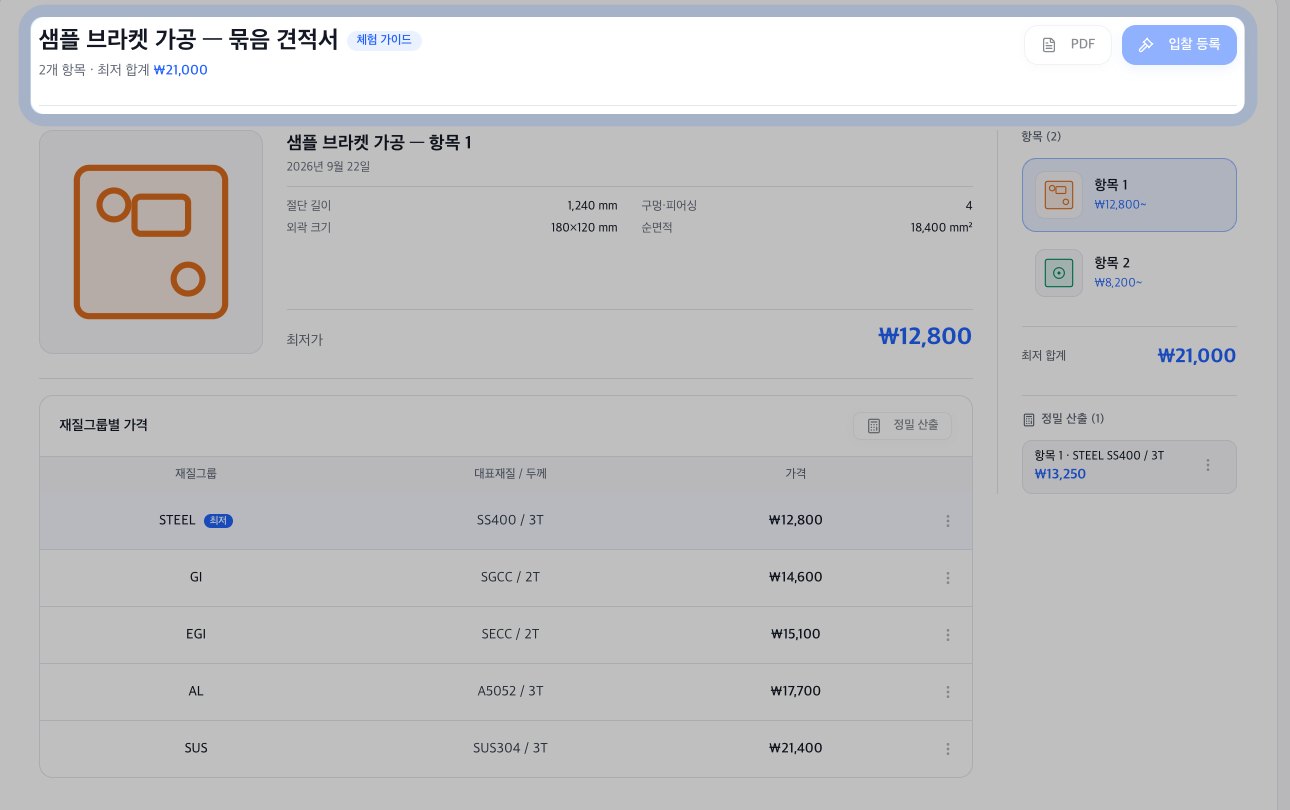The width and height of the screenshot is (1290, 810).
Task: Open more options for GI row
Action: [948, 578]
